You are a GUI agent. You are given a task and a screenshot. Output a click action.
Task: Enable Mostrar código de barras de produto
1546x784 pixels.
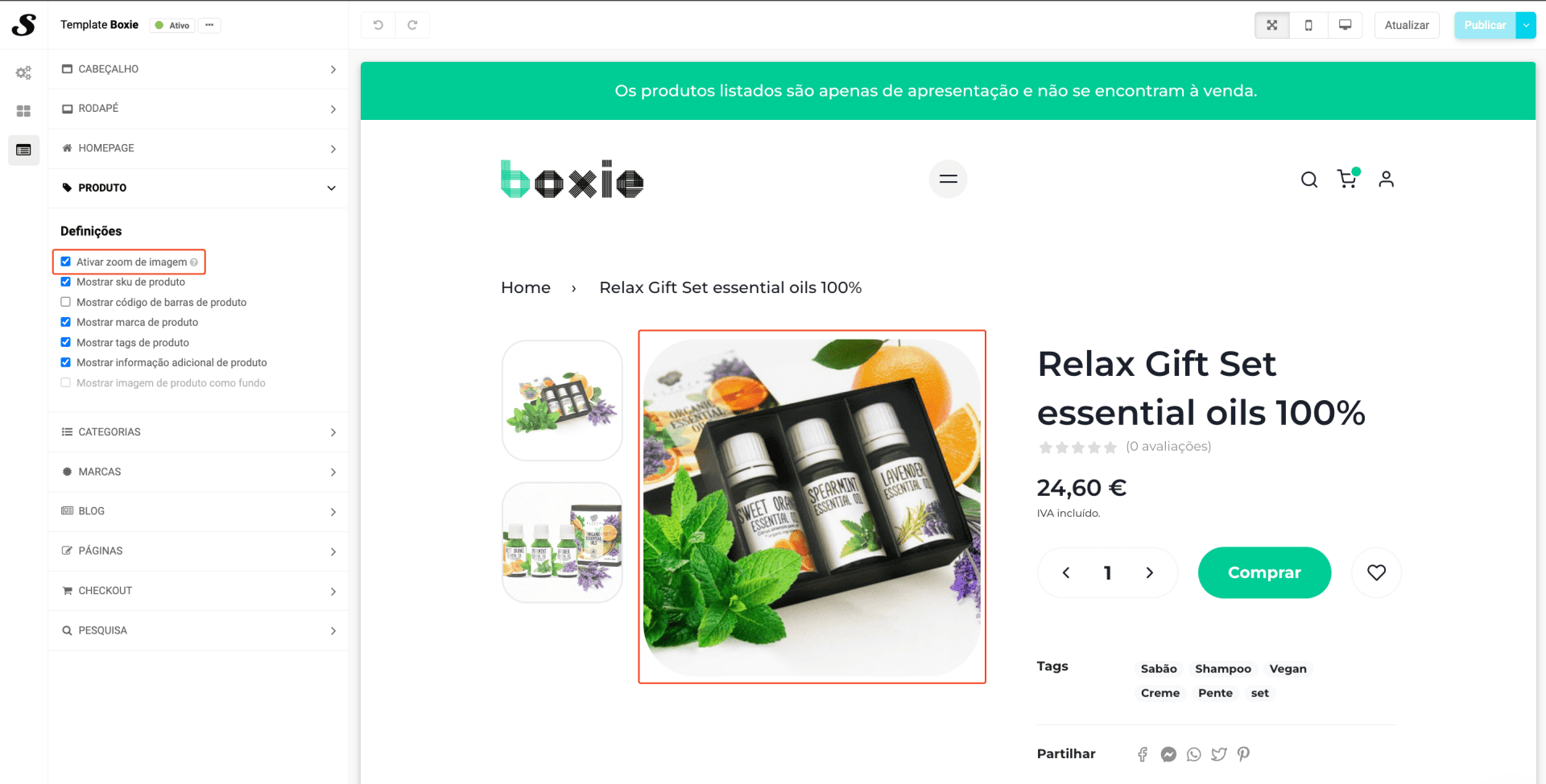(x=66, y=302)
